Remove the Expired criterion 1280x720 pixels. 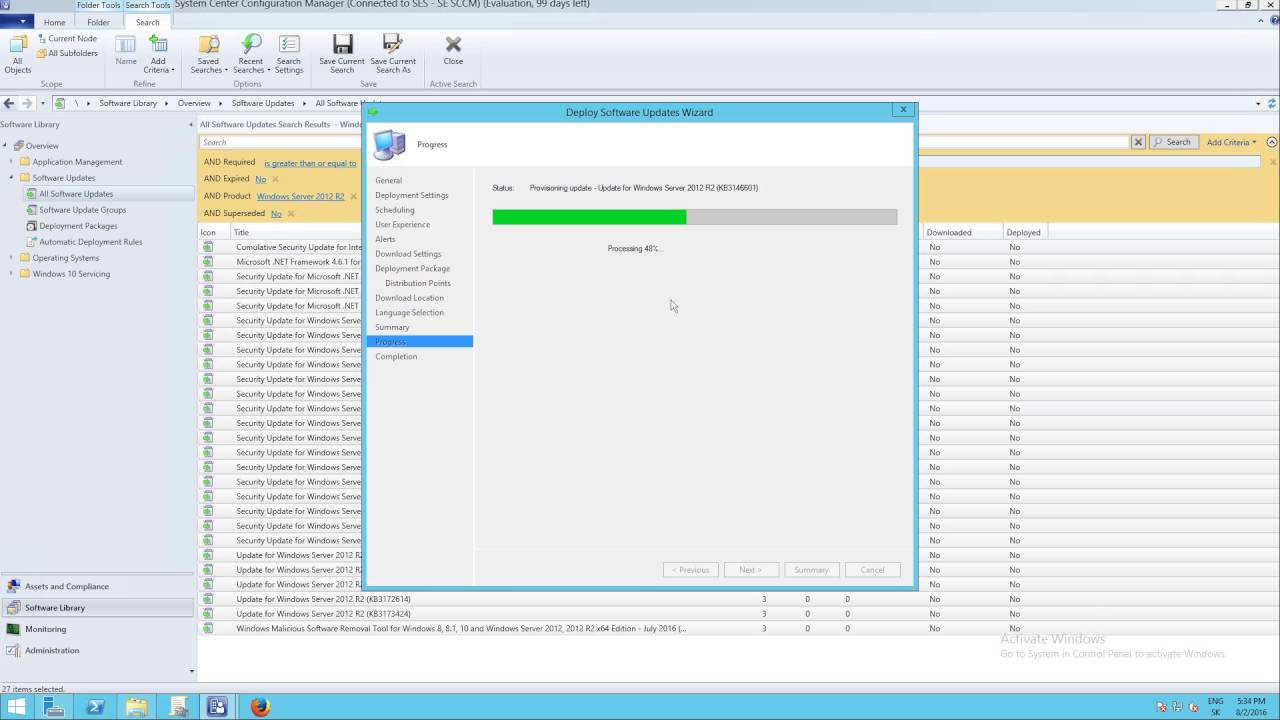click(275, 179)
